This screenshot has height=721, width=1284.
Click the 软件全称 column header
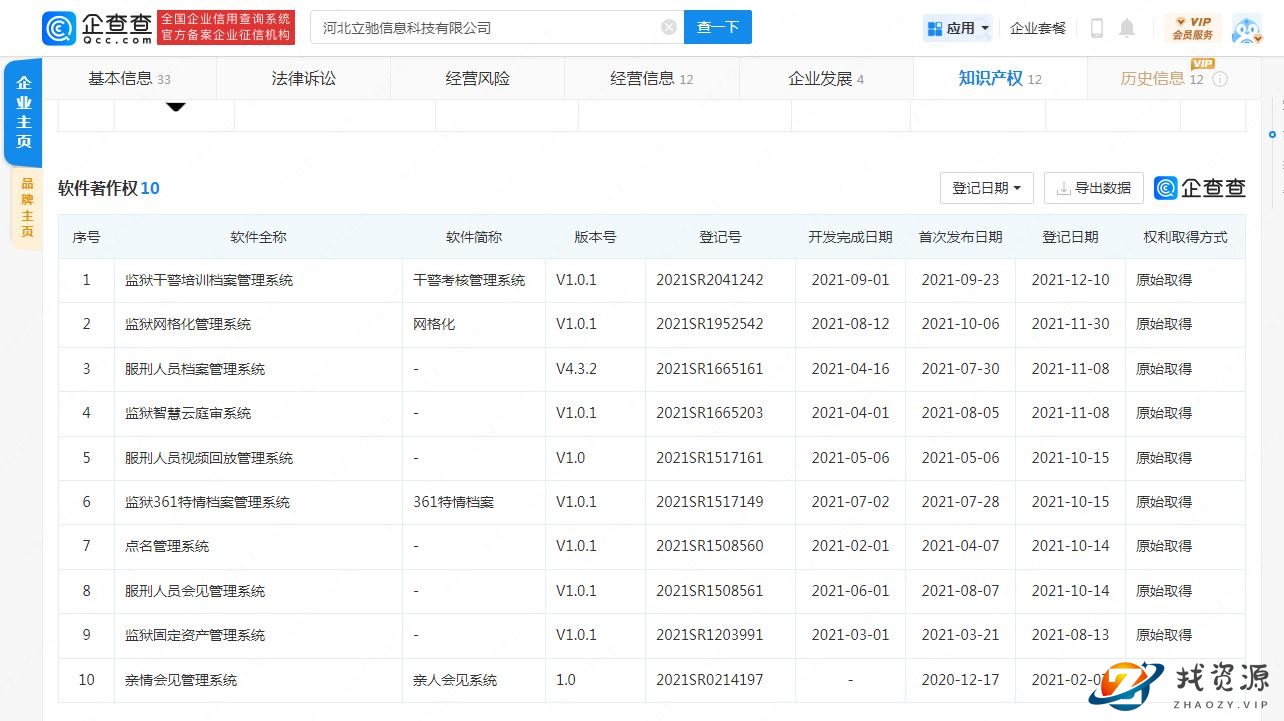pyautogui.click(x=258, y=237)
